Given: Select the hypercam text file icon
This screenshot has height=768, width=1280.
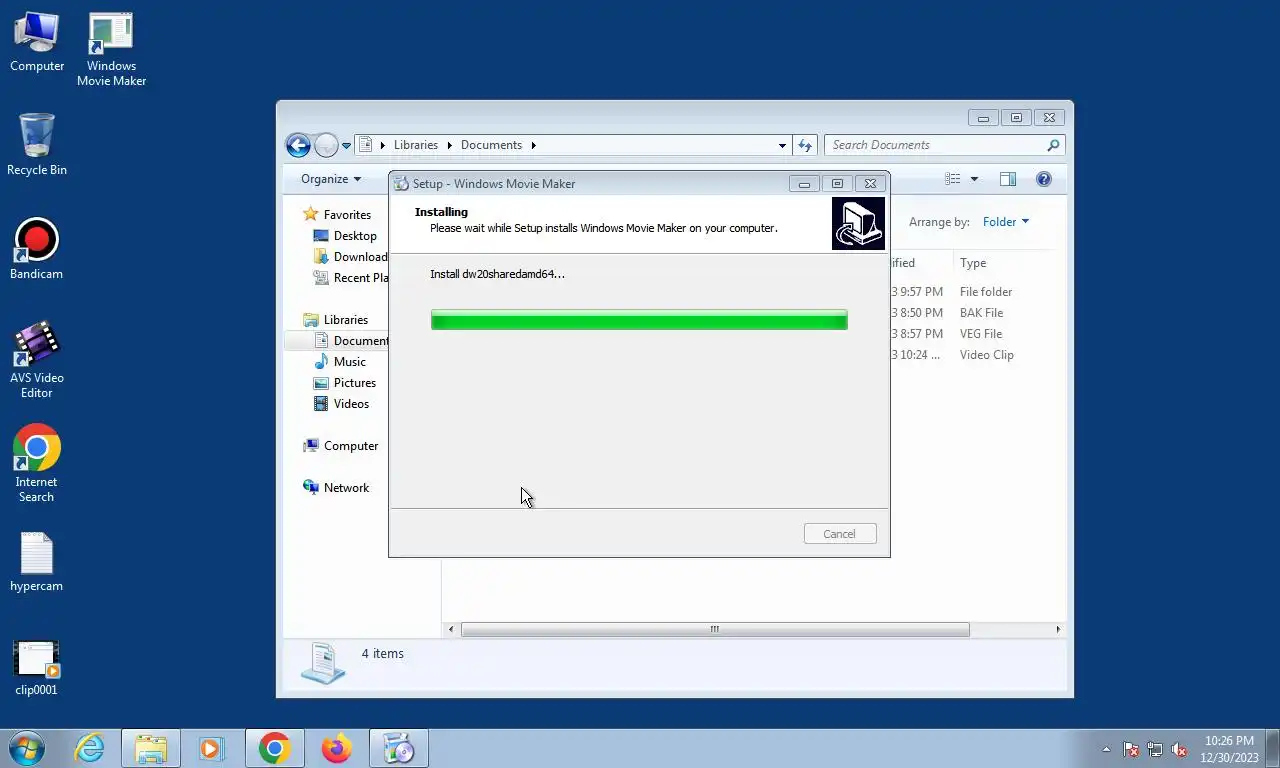Looking at the screenshot, I should tap(37, 561).
